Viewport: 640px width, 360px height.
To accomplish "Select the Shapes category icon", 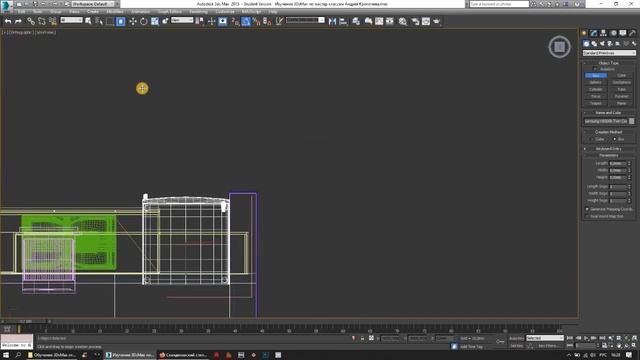I will (x=594, y=44).
